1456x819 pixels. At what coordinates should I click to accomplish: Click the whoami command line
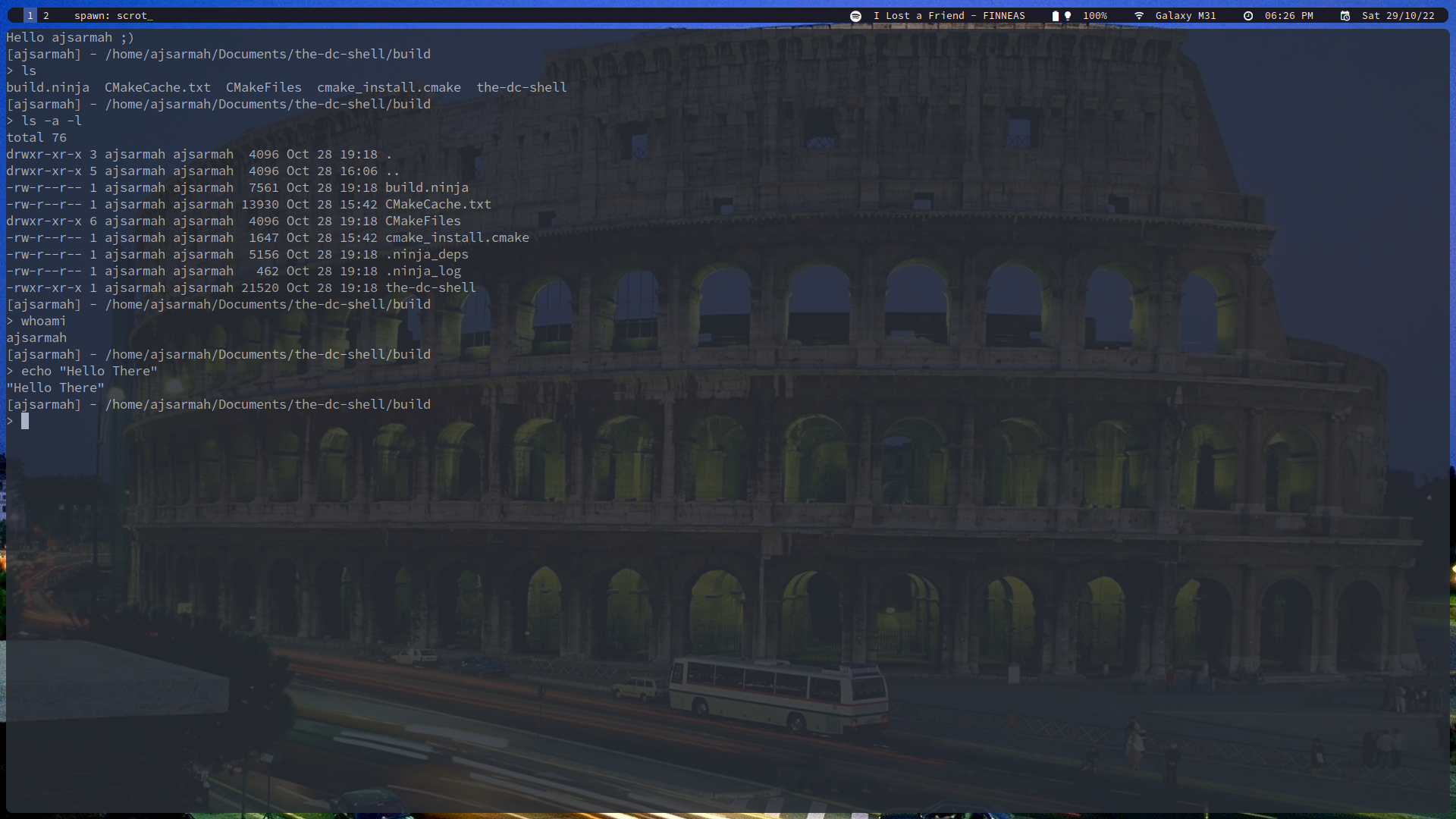pos(36,321)
